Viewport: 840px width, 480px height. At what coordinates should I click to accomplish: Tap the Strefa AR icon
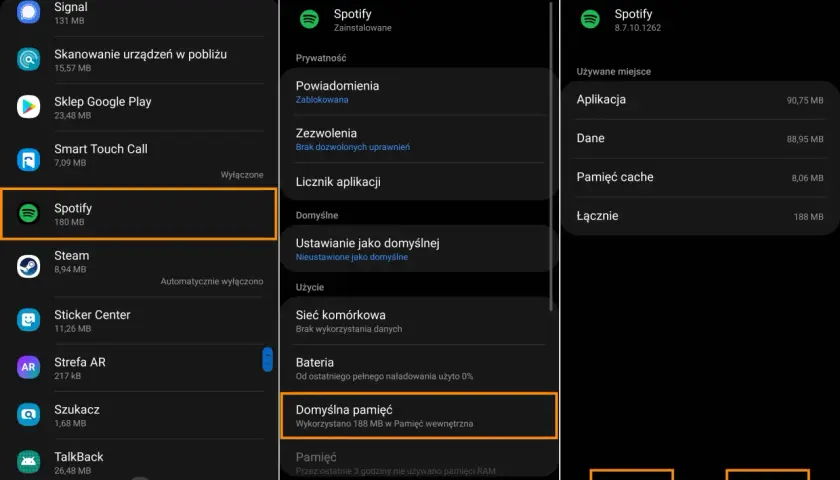(28, 367)
